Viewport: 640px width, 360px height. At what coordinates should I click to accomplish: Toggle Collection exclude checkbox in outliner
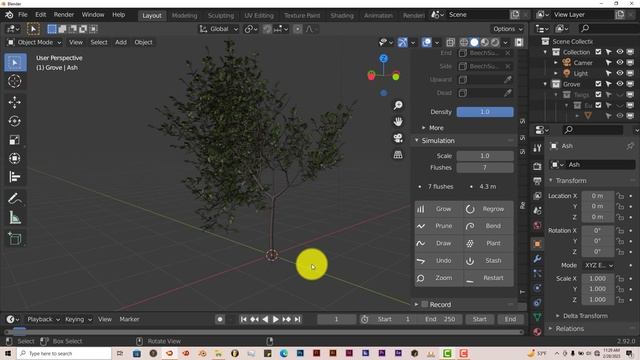point(598,52)
